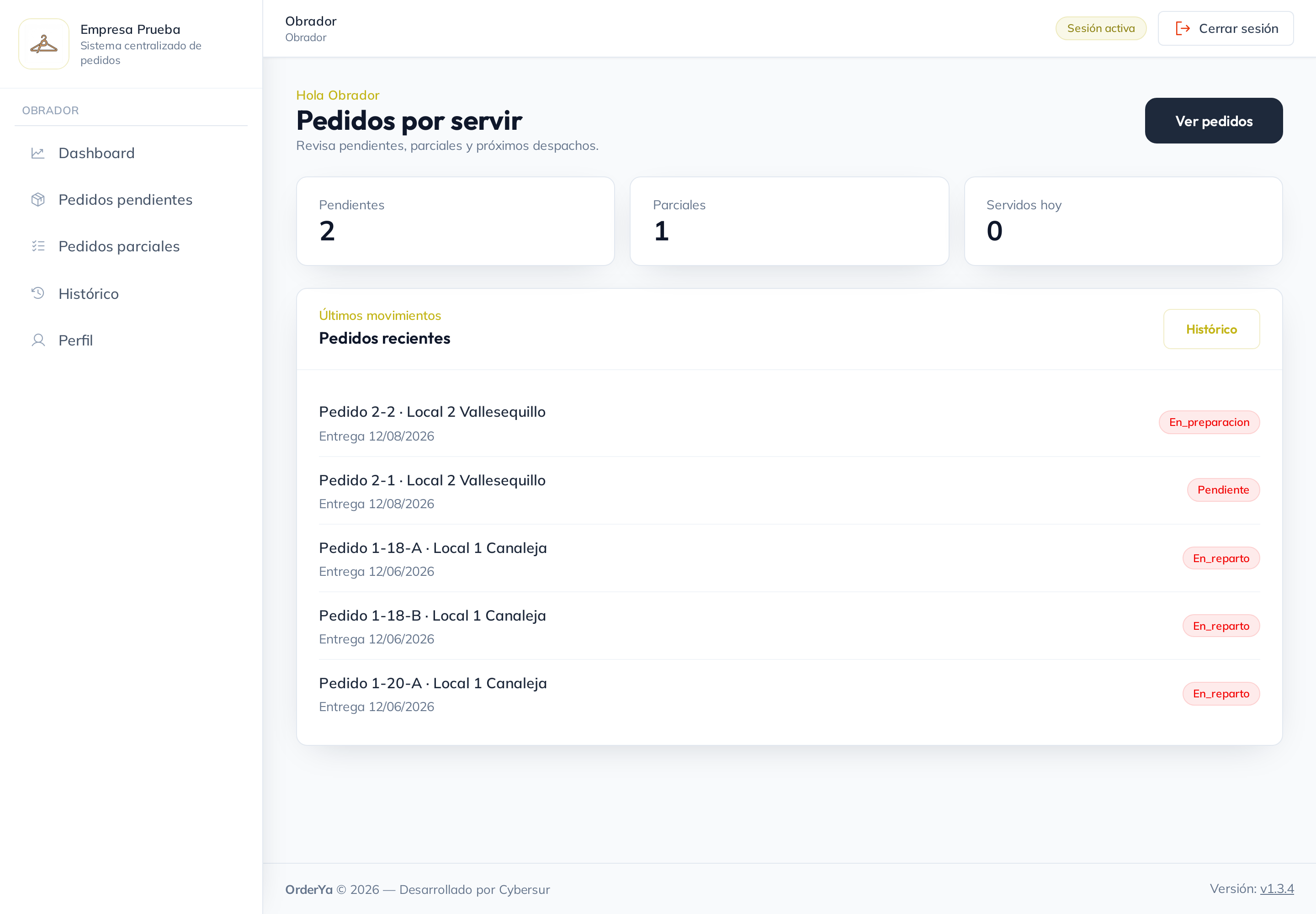Click the Histórico clock icon in sidebar

coord(38,293)
